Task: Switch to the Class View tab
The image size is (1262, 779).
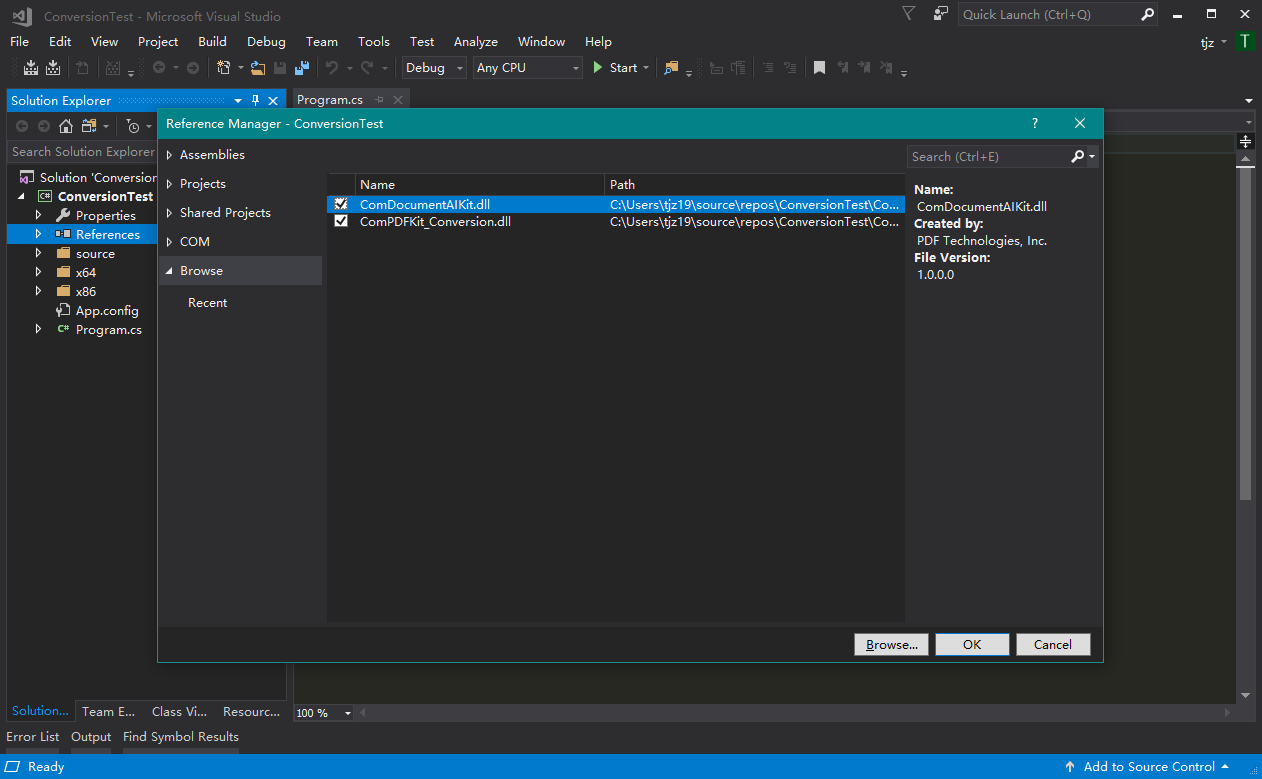Action: coord(180,712)
